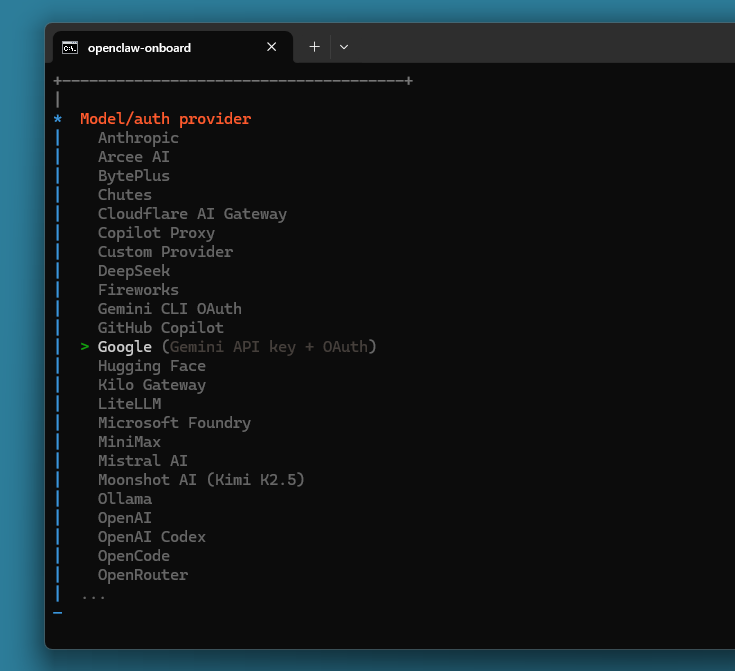Select BytePlus in the provider list
The width and height of the screenshot is (735, 671).
134,176
